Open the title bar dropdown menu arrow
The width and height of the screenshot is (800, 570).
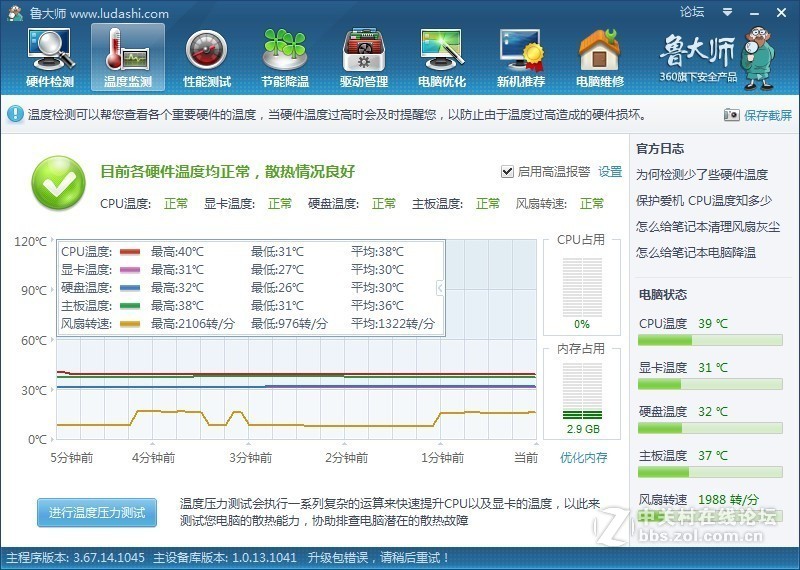[x=728, y=12]
